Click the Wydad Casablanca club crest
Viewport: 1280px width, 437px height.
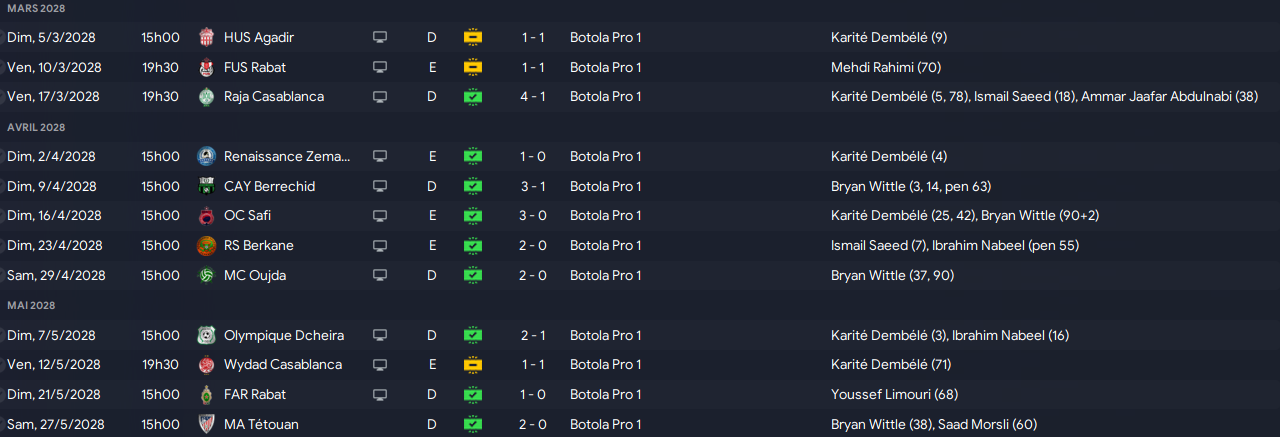[x=205, y=364]
